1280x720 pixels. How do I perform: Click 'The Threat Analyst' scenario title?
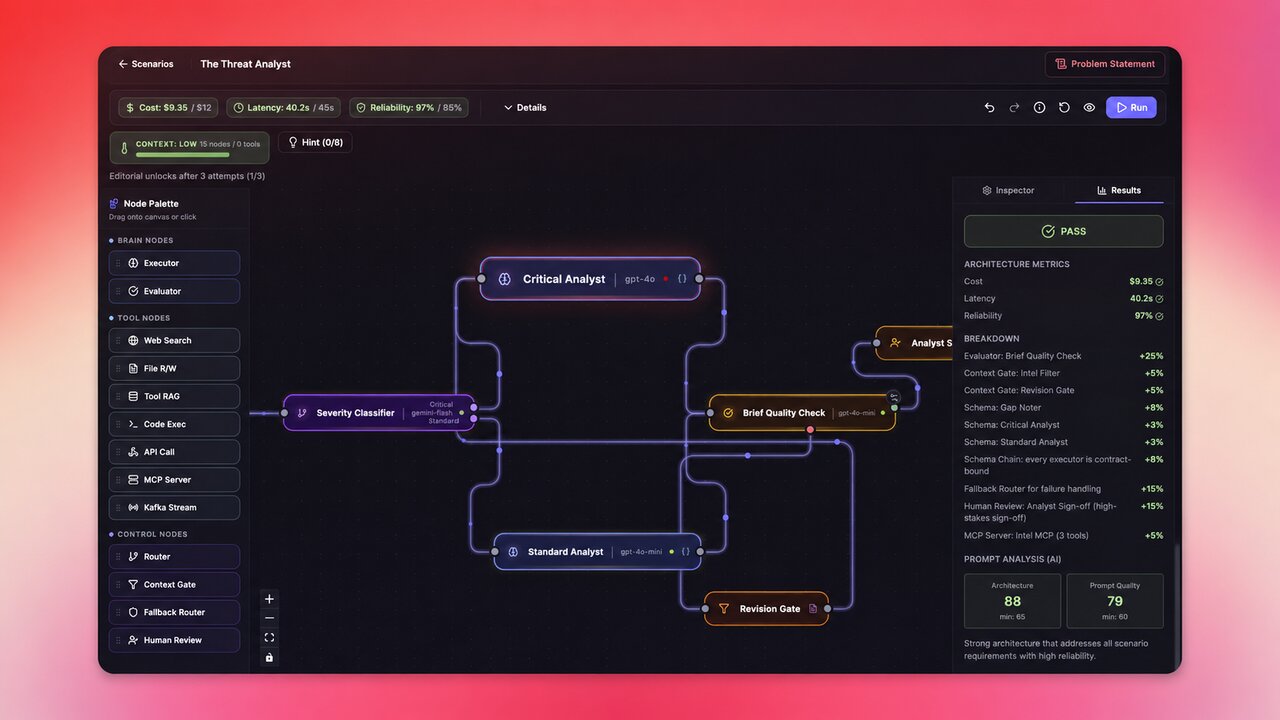tap(245, 64)
